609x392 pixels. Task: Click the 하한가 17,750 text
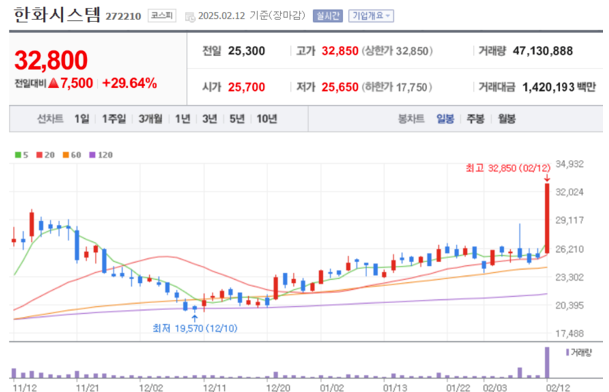coord(397,87)
